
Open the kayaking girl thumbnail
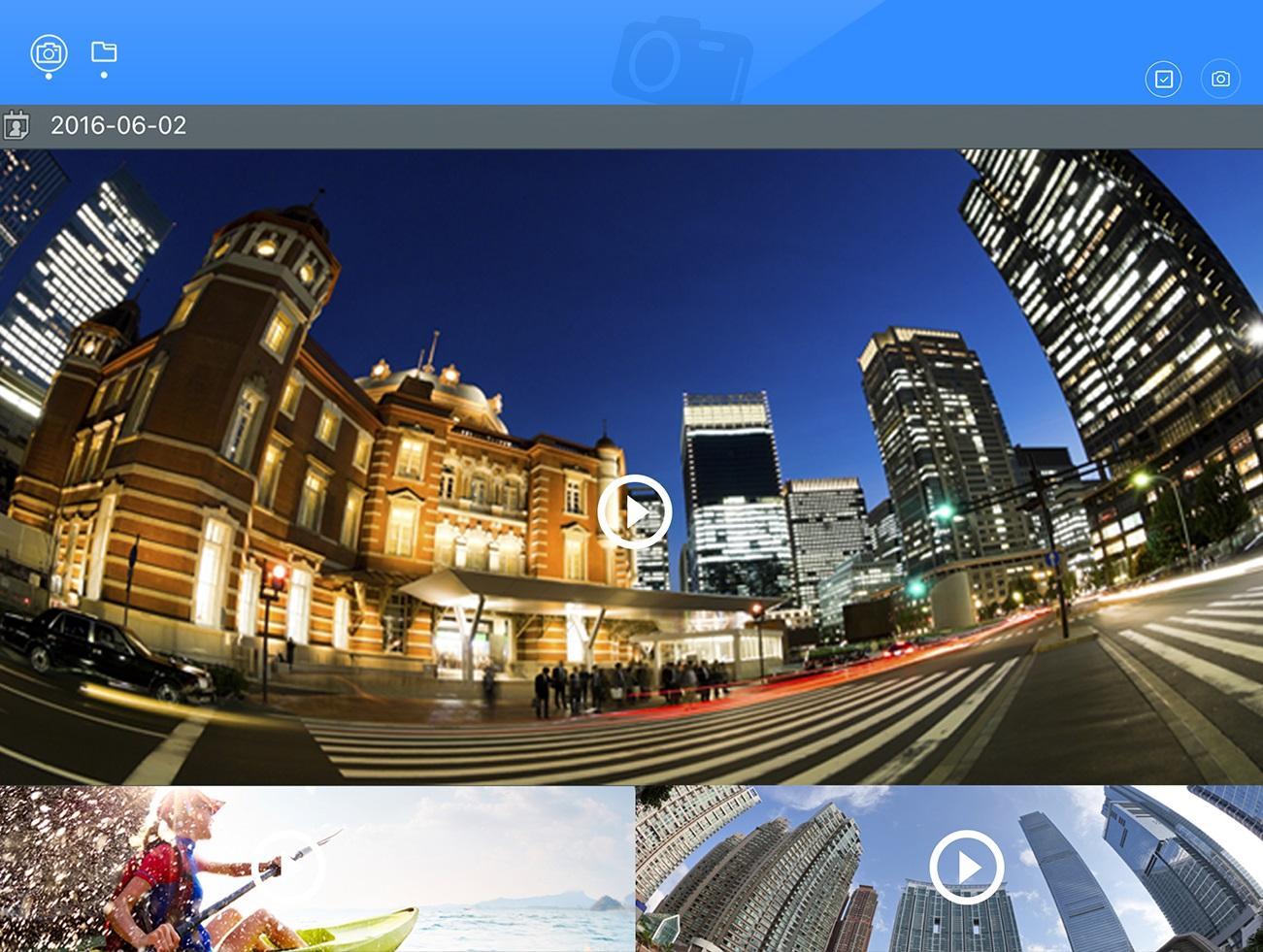[316, 870]
